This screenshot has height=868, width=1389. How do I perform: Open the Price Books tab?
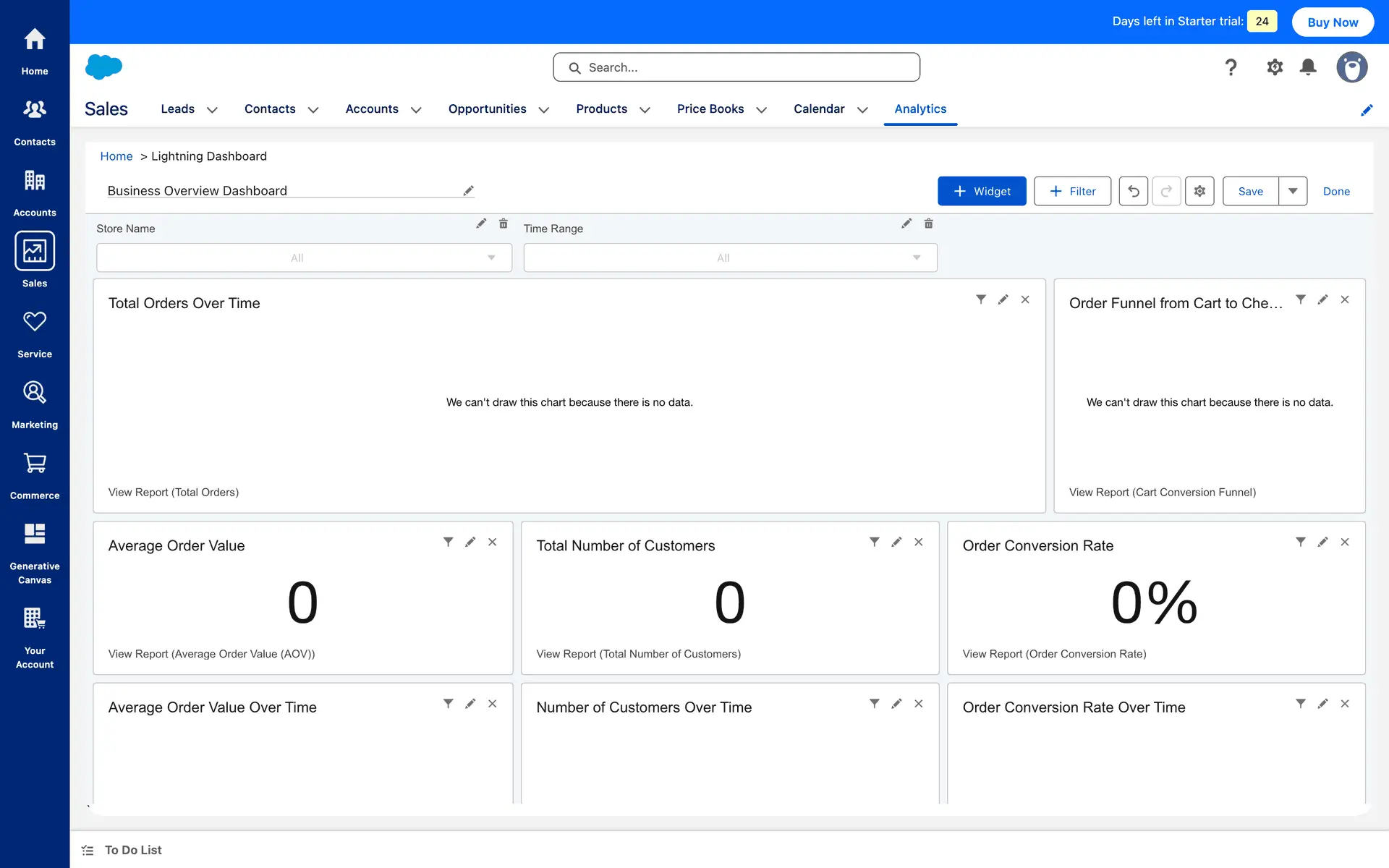pyautogui.click(x=710, y=109)
